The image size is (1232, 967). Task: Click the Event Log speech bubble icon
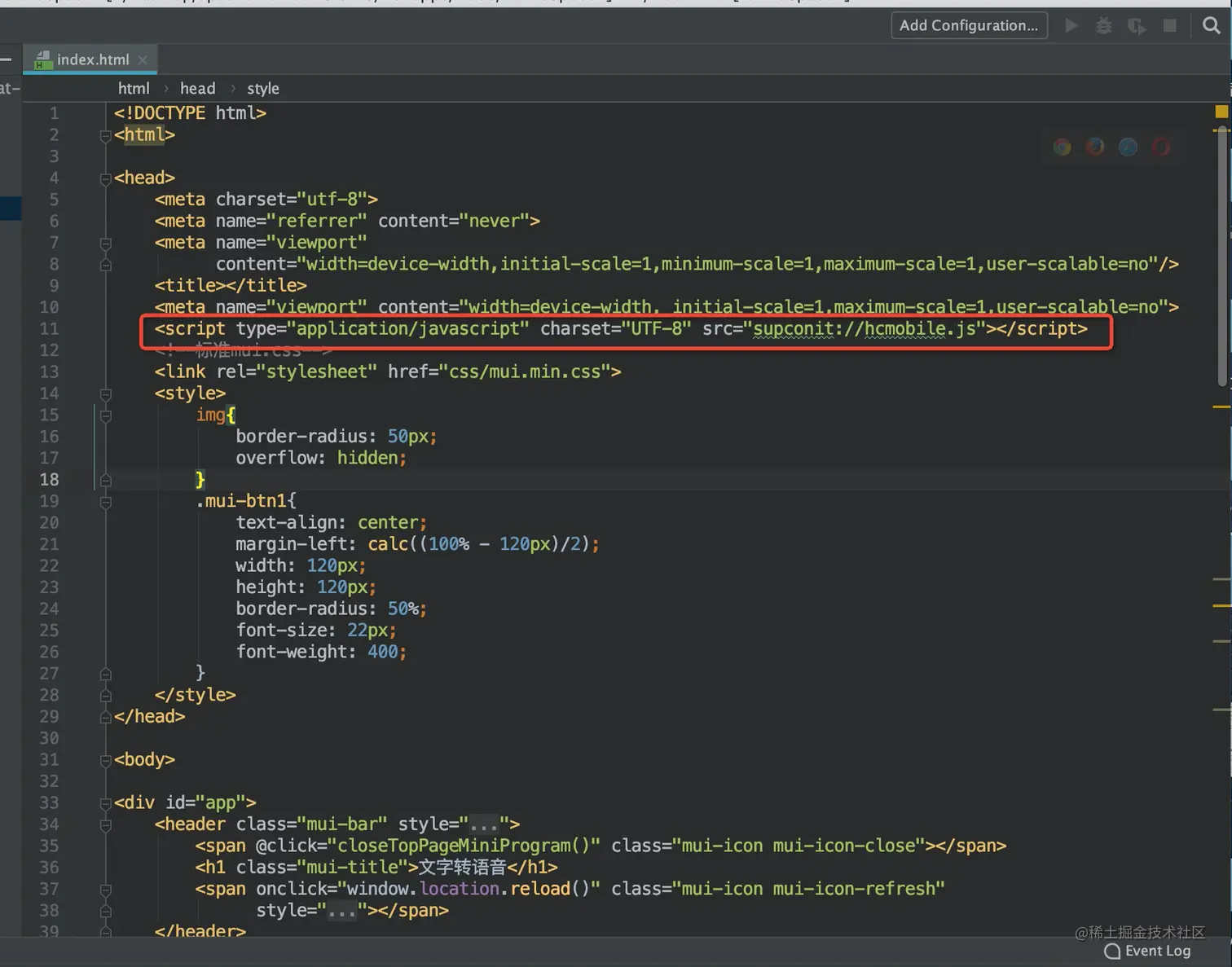(x=1112, y=952)
